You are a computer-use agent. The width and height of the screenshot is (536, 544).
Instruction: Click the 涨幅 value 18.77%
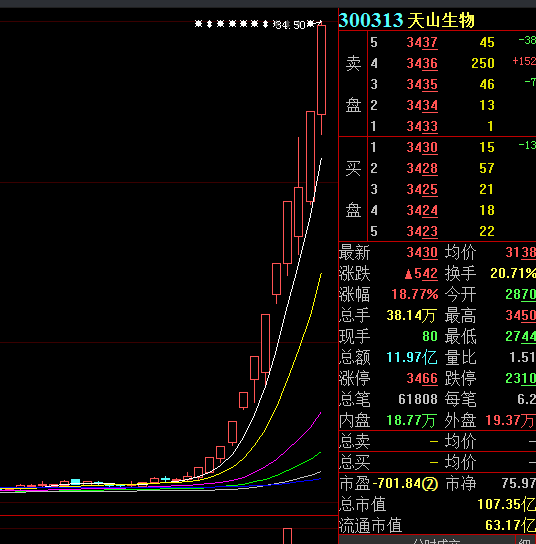415,295
